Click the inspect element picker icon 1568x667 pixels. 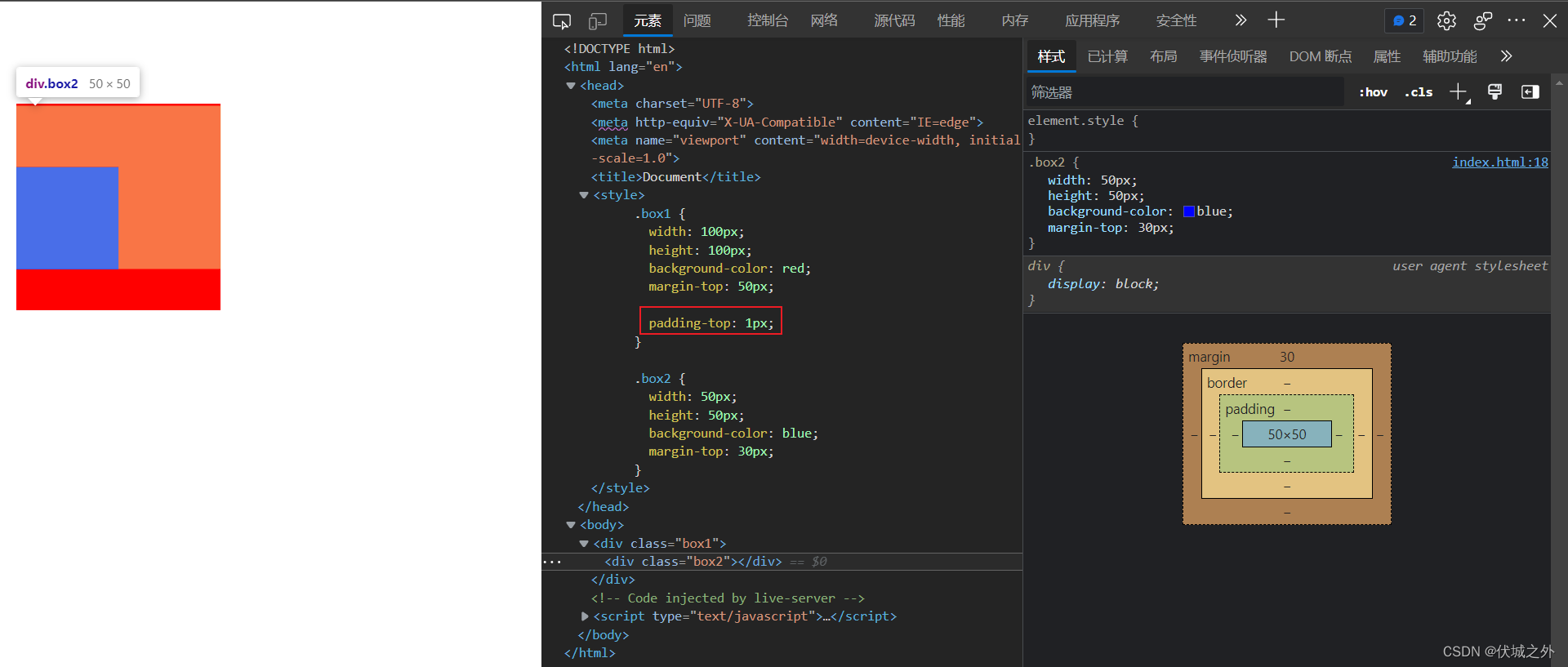pos(562,21)
